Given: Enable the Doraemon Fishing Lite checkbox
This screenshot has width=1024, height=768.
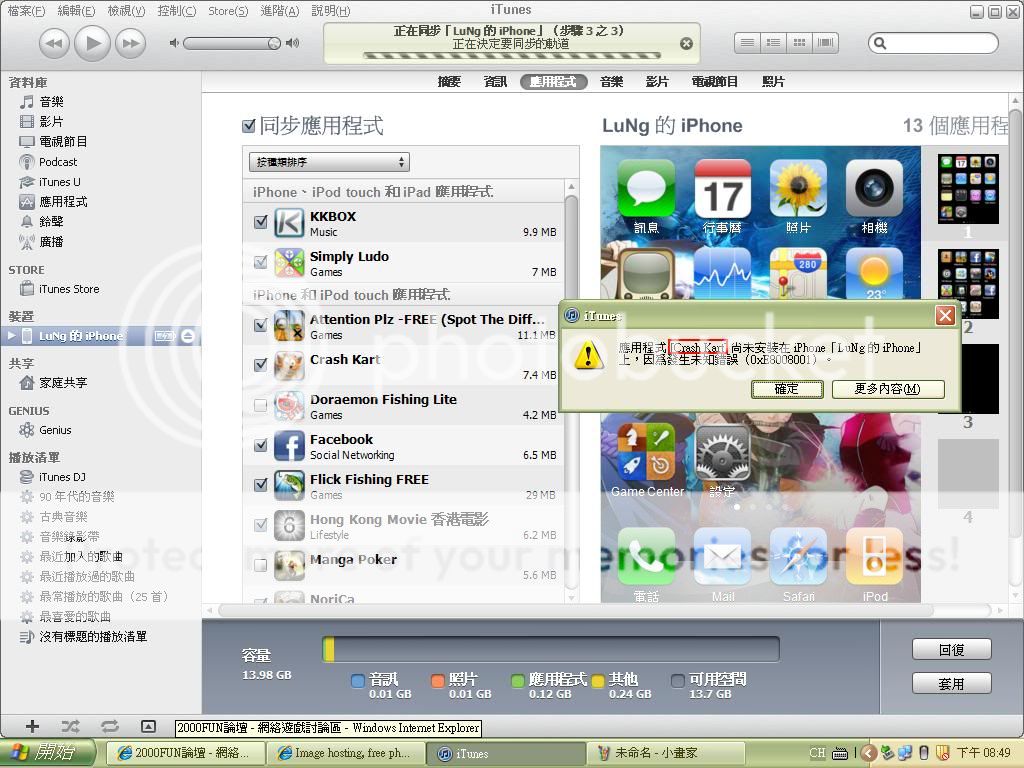Looking at the screenshot, I should (x=261, y=405).
